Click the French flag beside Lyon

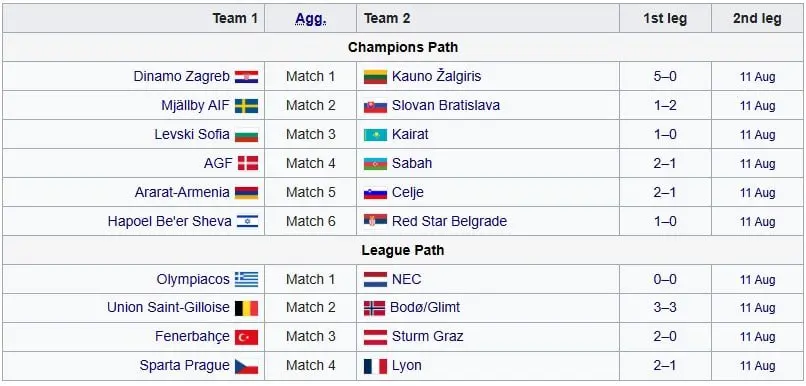[x=375, y=366]
